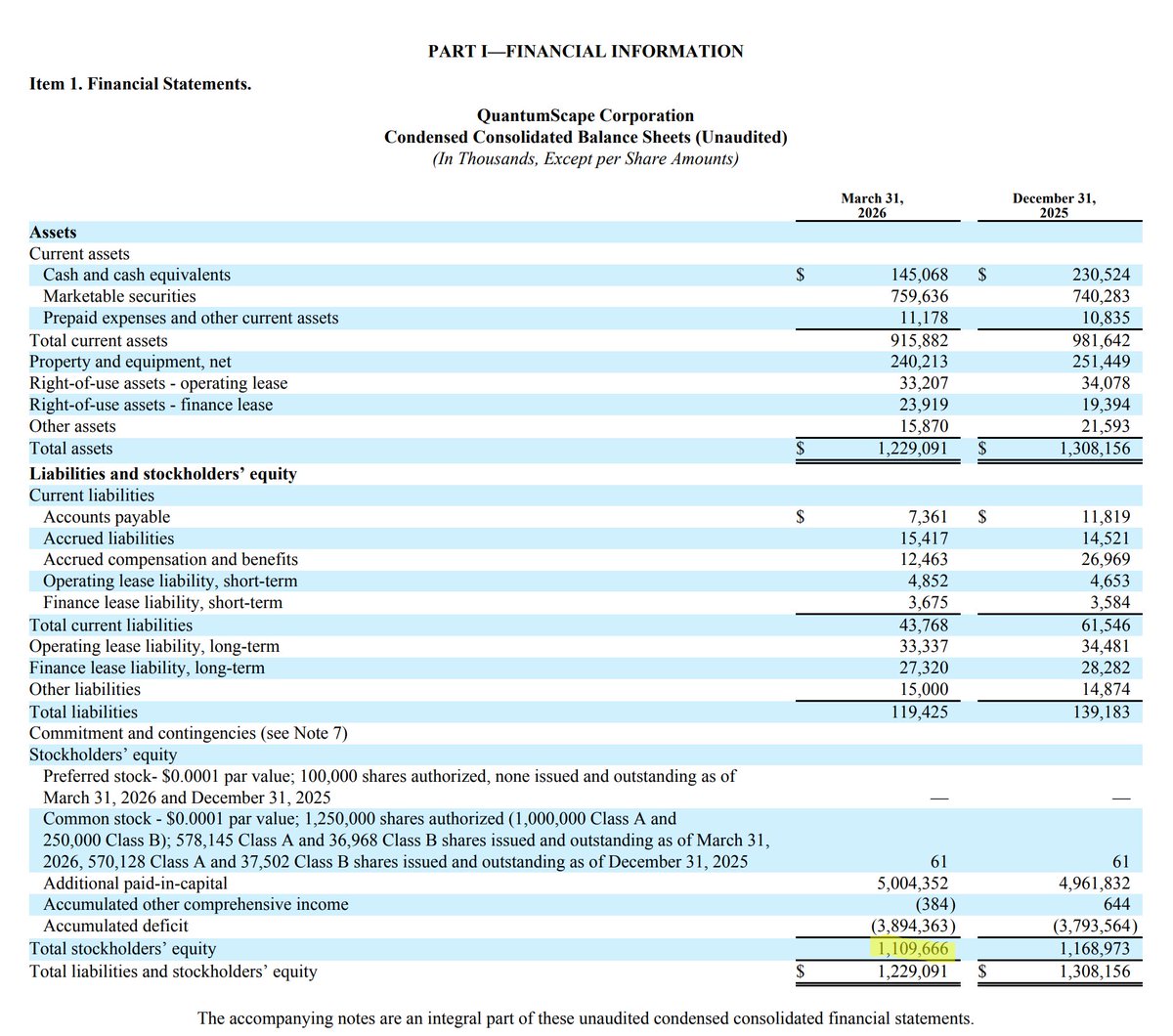Click the long-term finance lease value 28,282

pos(1104,669)
